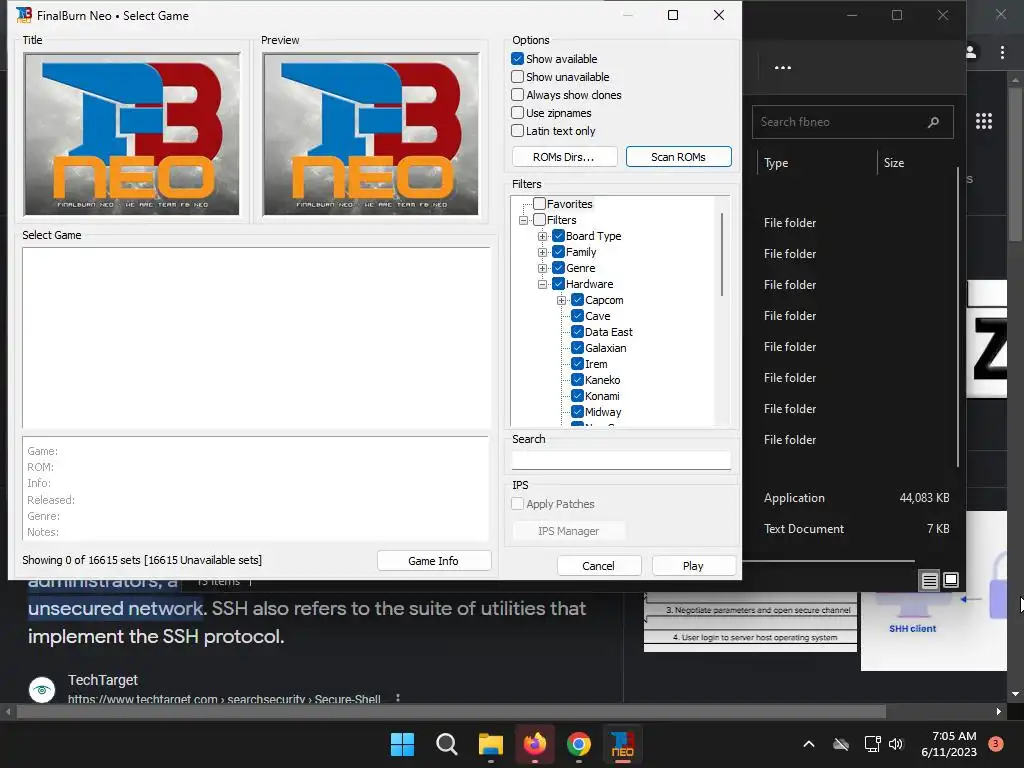Collapse the Hardware tree node

point(542,284)
